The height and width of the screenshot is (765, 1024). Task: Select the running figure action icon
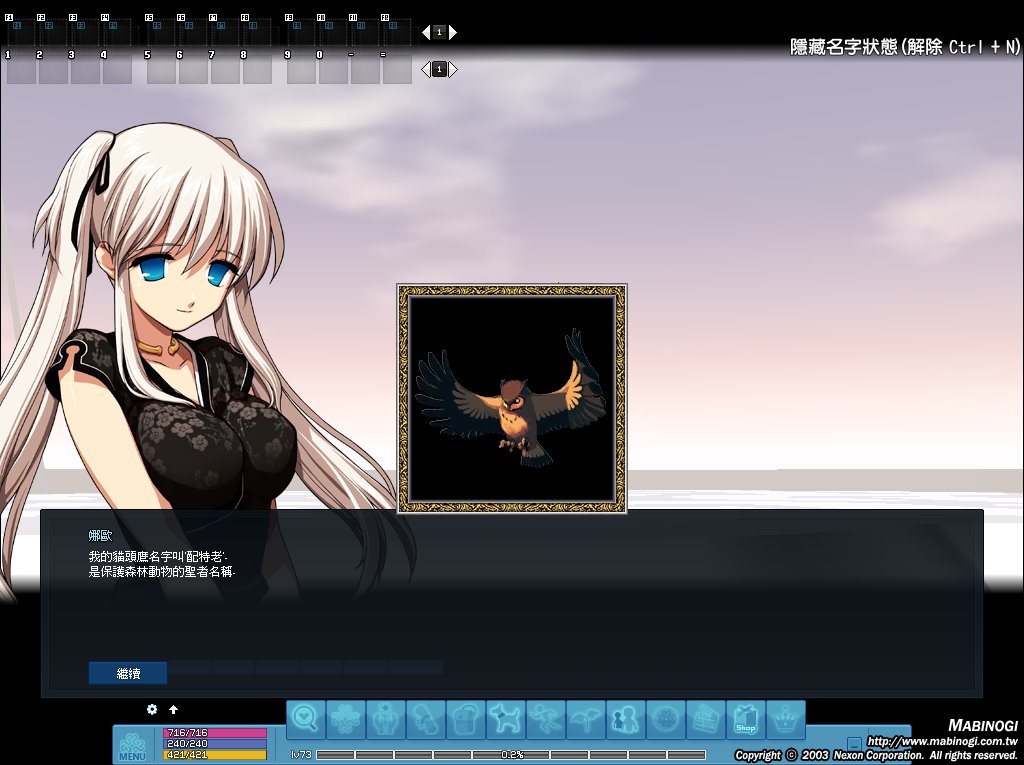click(546, 719)
